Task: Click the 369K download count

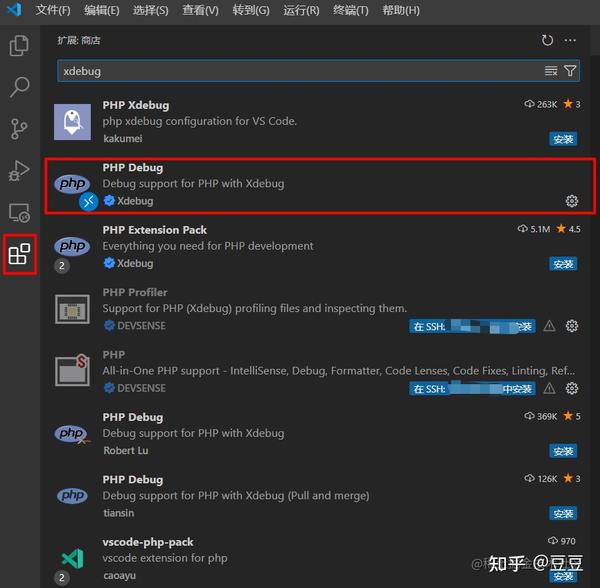Action: tap(540, 416)
